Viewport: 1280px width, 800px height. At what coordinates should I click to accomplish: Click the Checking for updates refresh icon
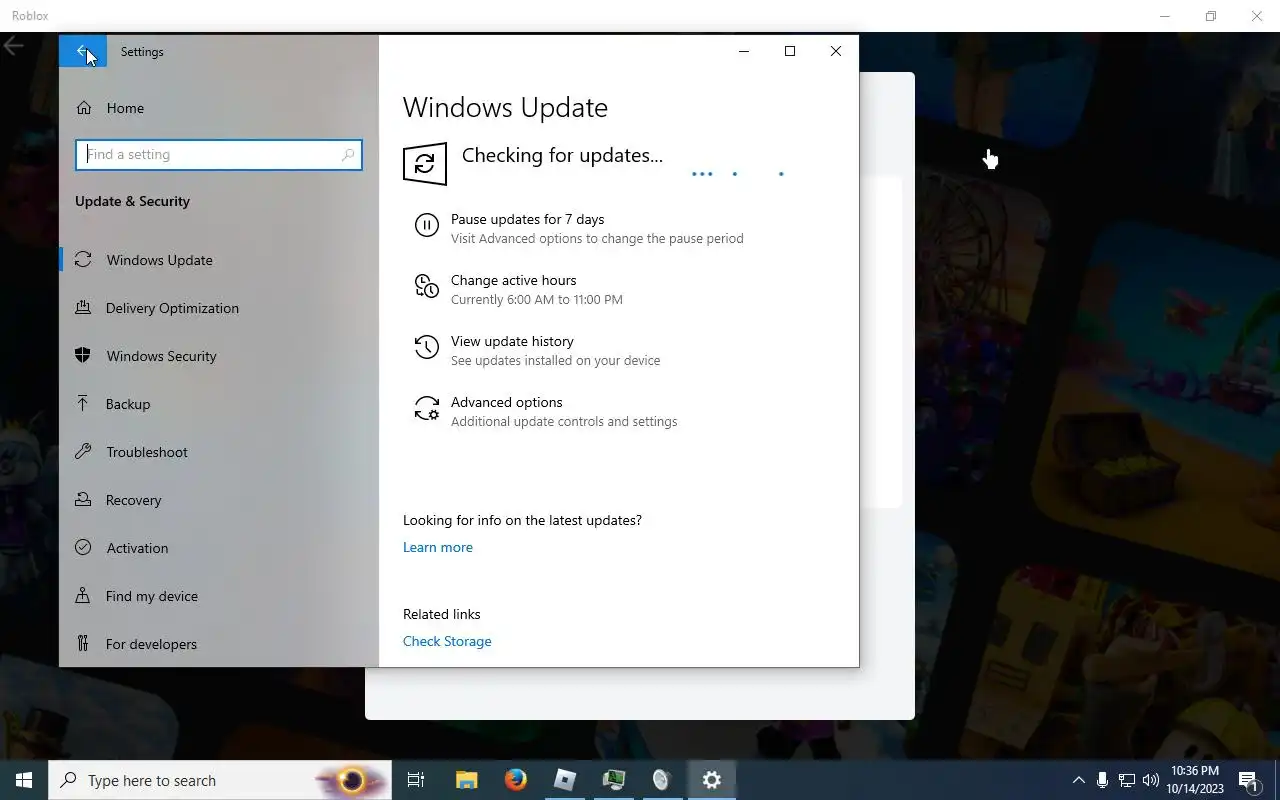coord(424,164)
